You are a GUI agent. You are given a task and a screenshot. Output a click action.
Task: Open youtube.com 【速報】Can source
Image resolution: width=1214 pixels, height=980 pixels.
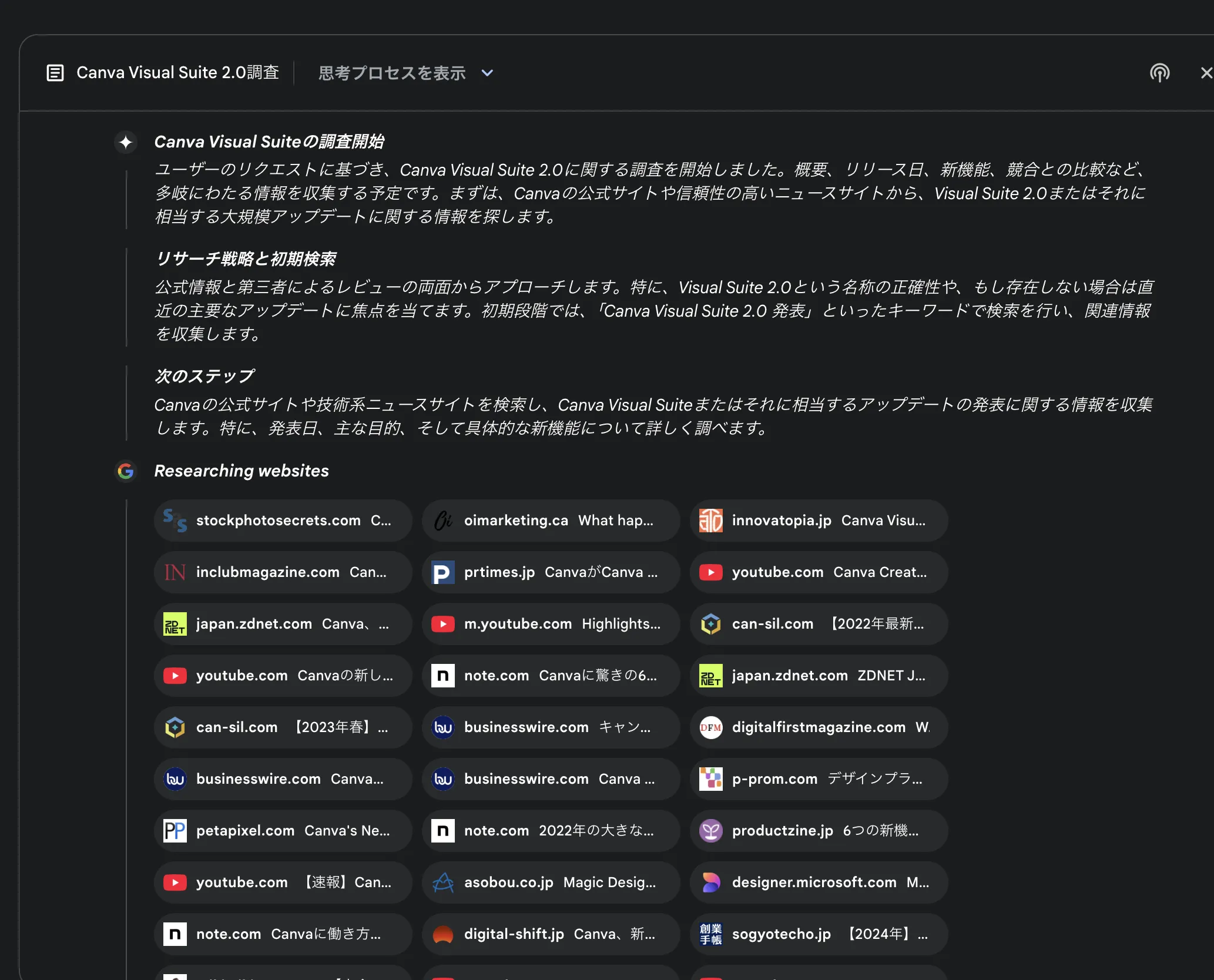283,882
